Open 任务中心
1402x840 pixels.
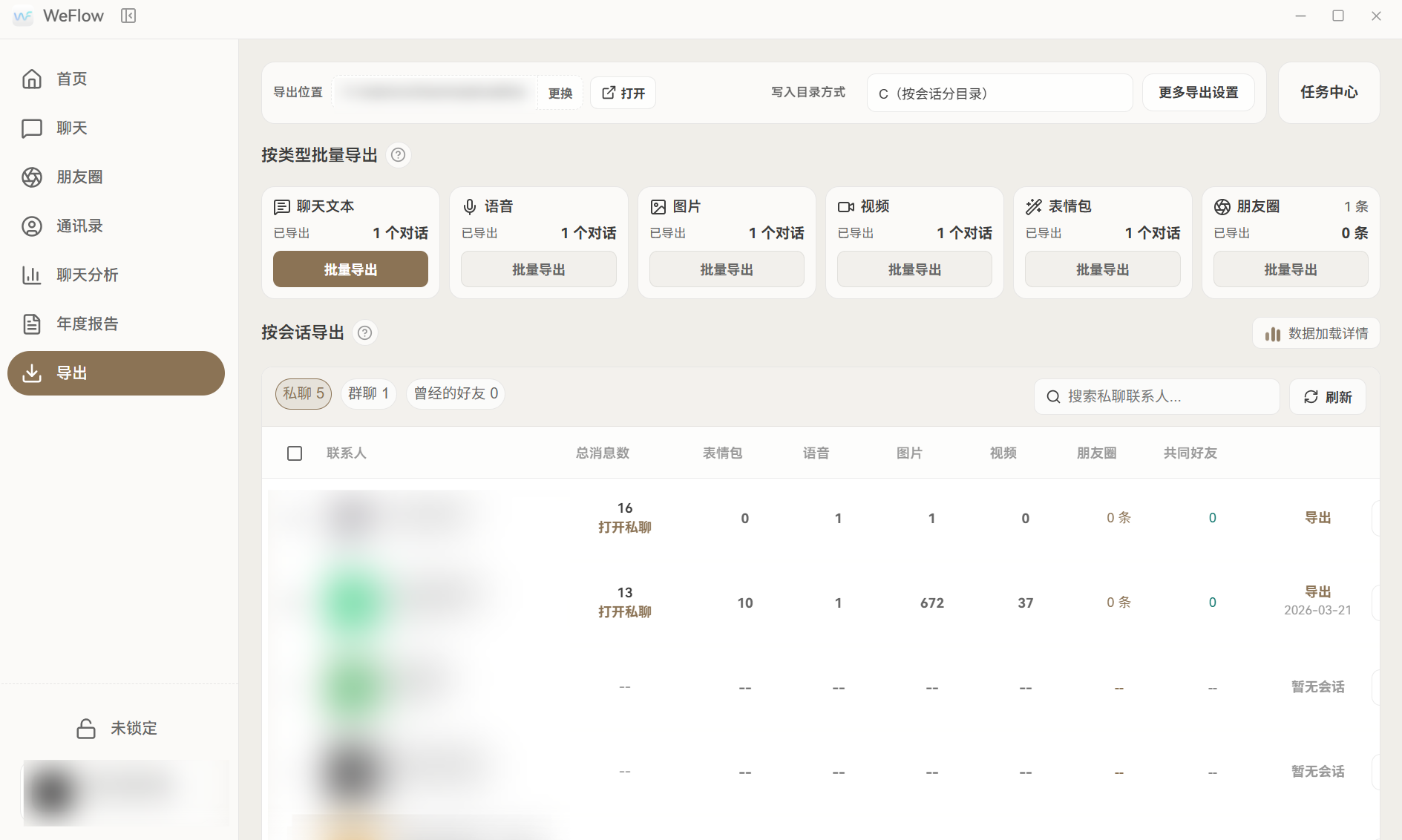click(1328, 93)
